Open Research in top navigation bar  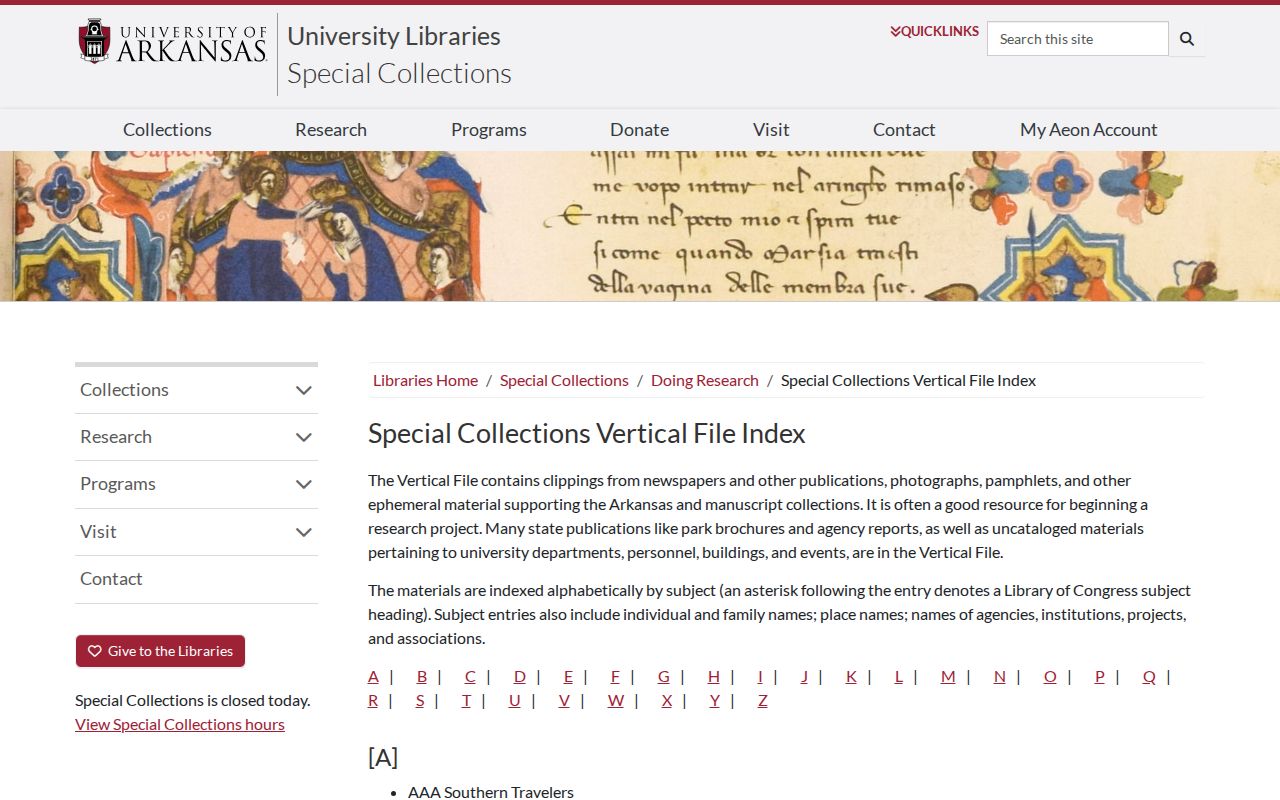coord(331,129)
